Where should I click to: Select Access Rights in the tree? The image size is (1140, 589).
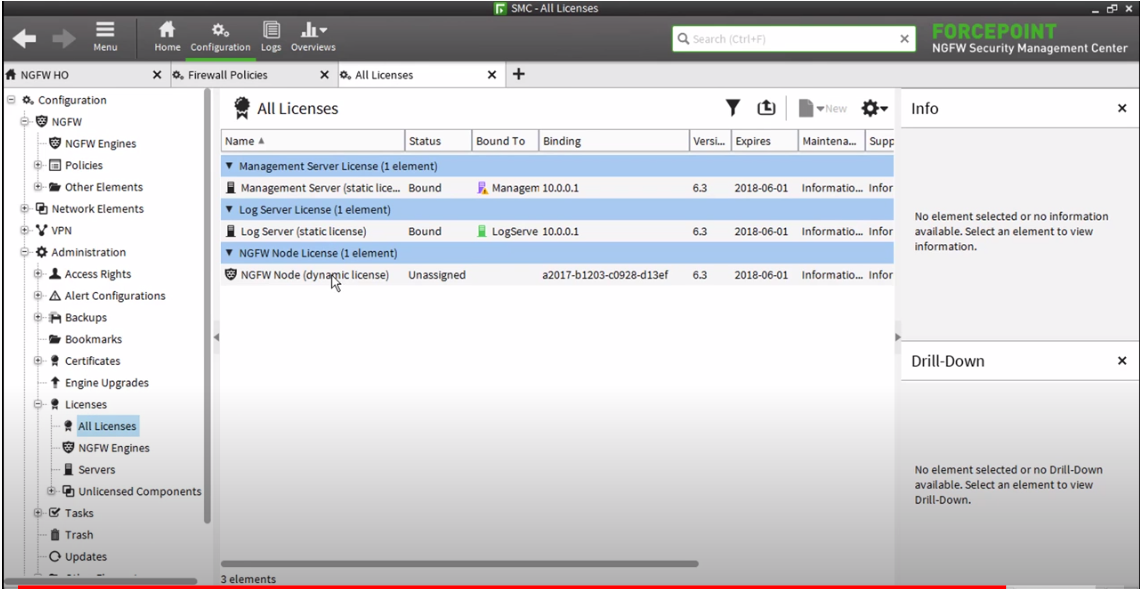(x=97, y=274)
